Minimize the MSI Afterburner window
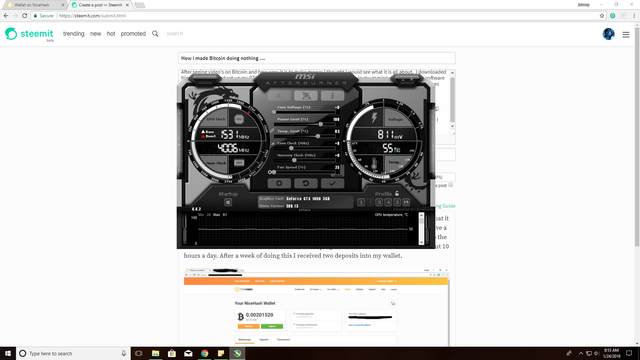Screen dimensions: 640x360 point(403,80)
